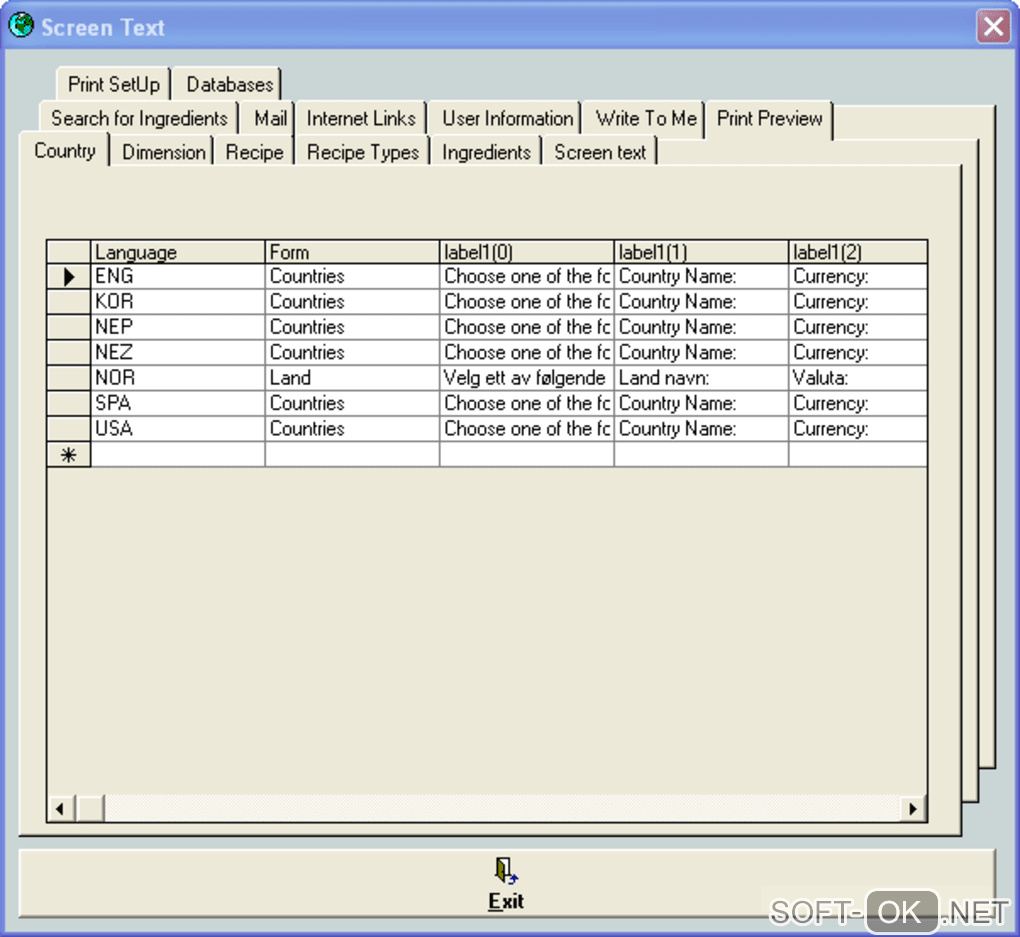Click the Land navn: cell
The width and height of the screenshot is (1020, 937).
pyautogui.click(x=701, y=378)
